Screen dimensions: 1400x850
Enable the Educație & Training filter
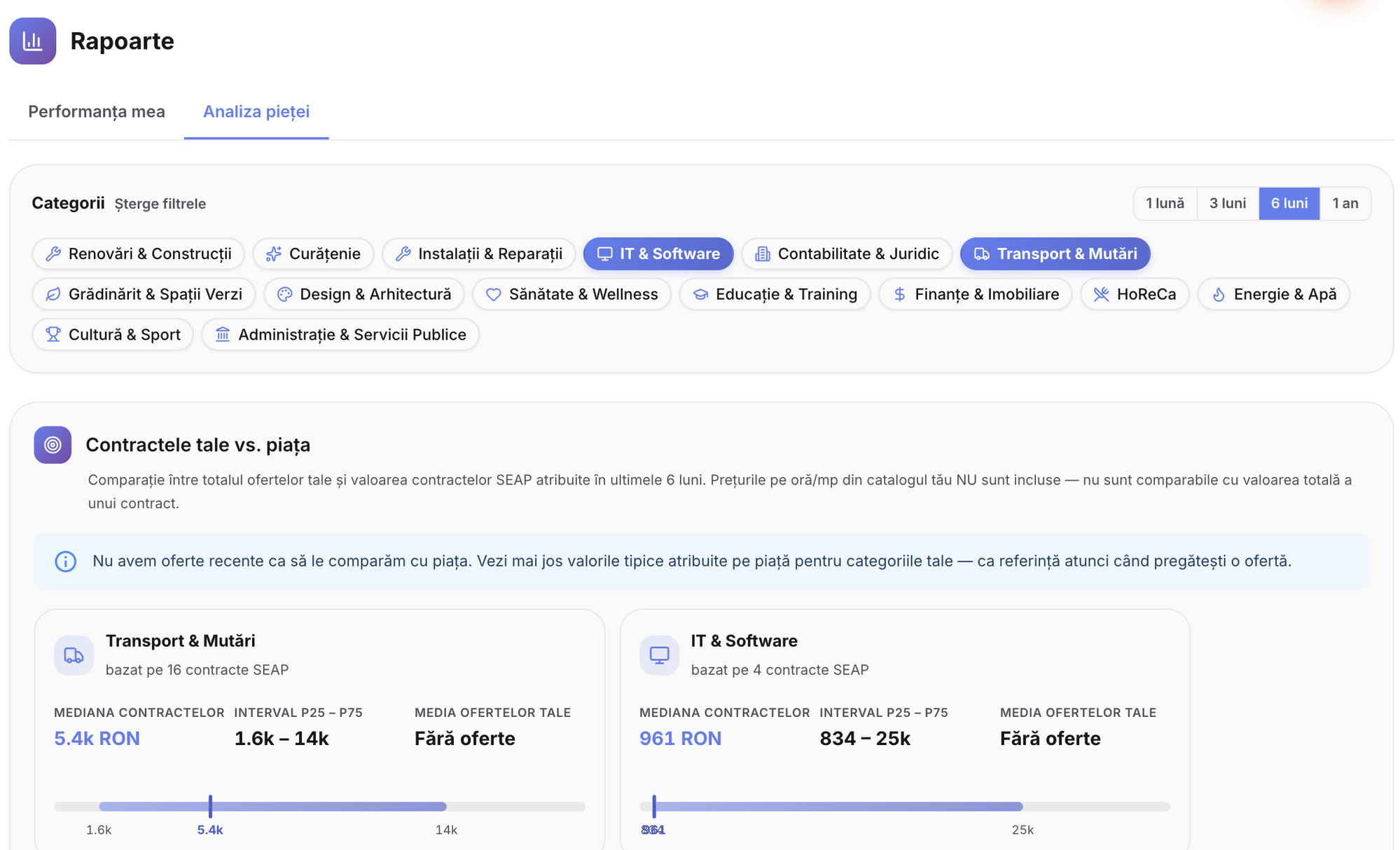775,295
